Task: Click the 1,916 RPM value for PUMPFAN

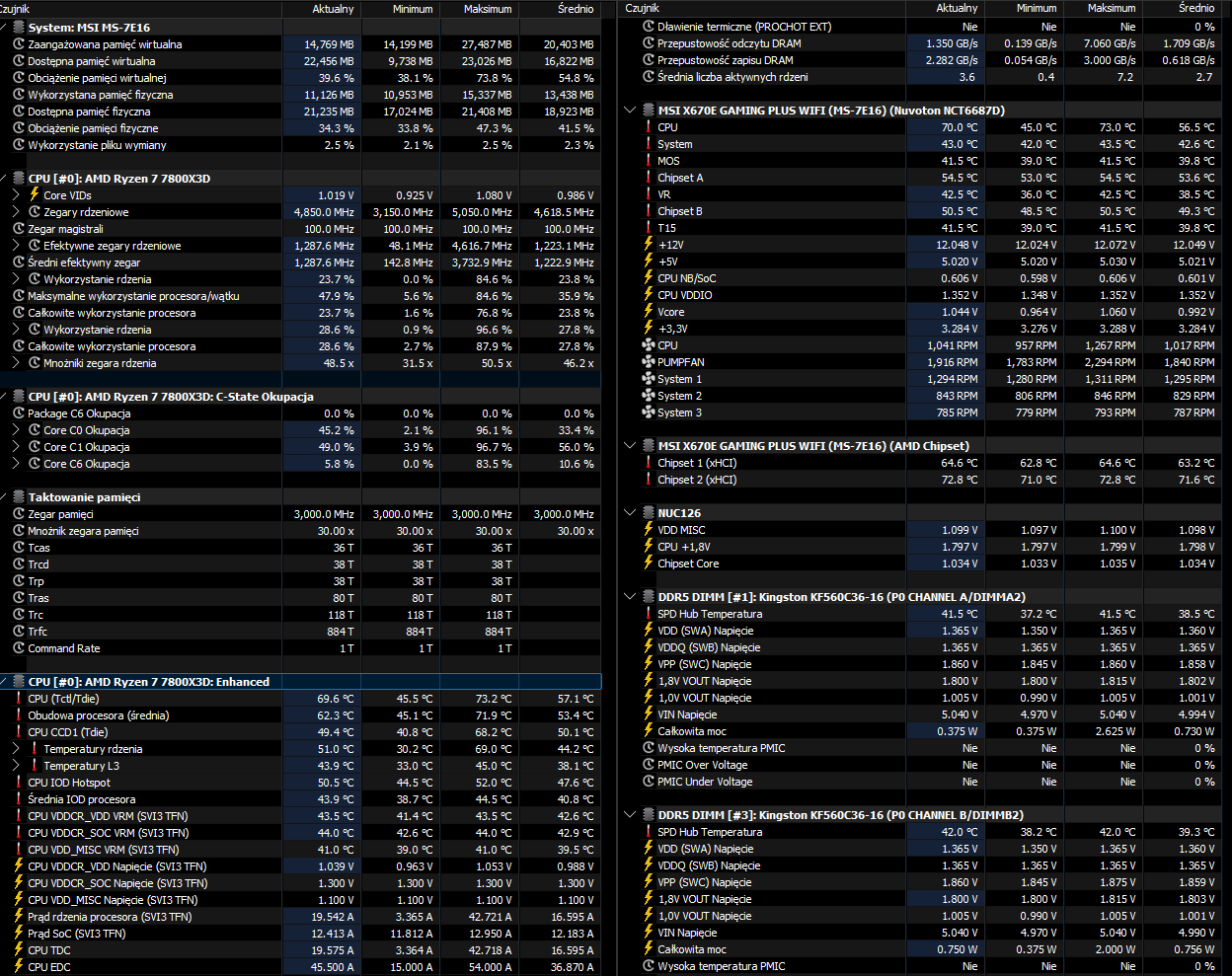Action: click(x=945, y=362)
